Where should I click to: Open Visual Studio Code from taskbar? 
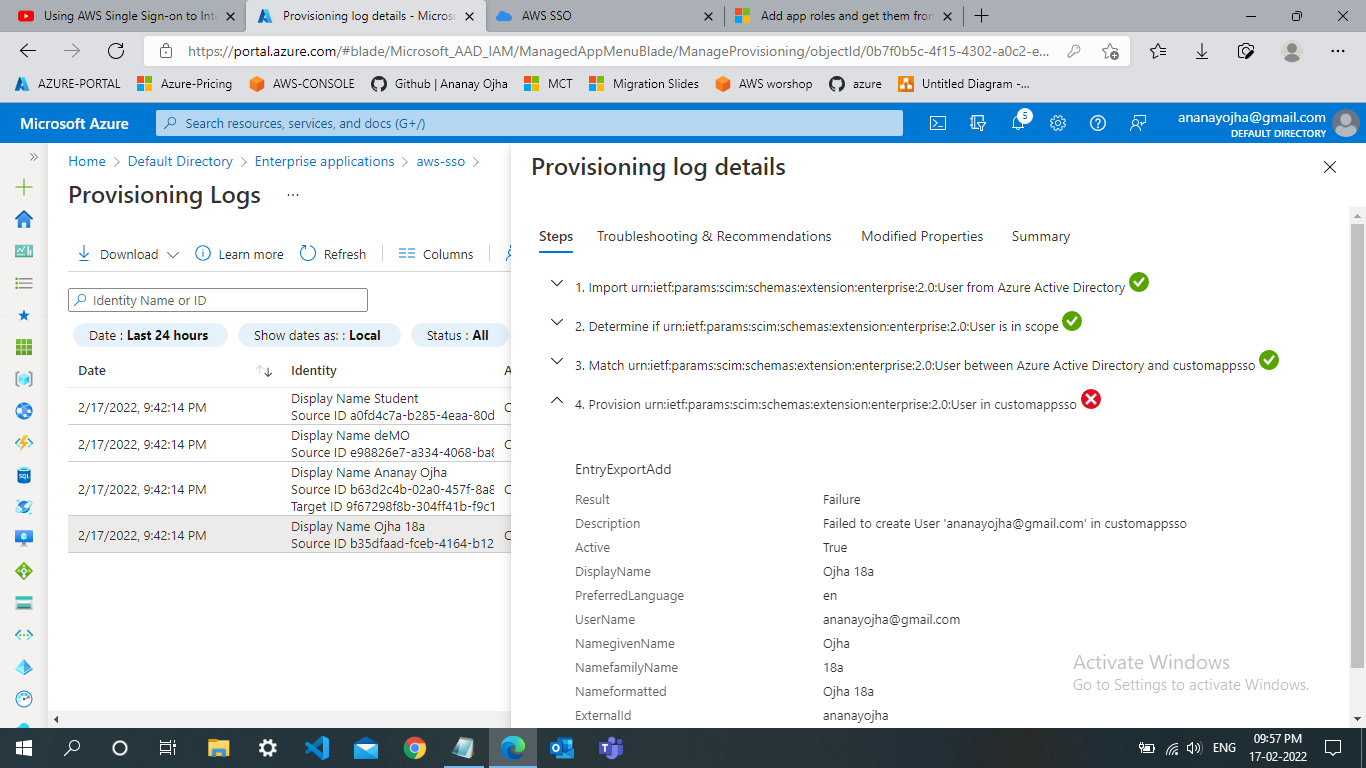pos(317,747)
